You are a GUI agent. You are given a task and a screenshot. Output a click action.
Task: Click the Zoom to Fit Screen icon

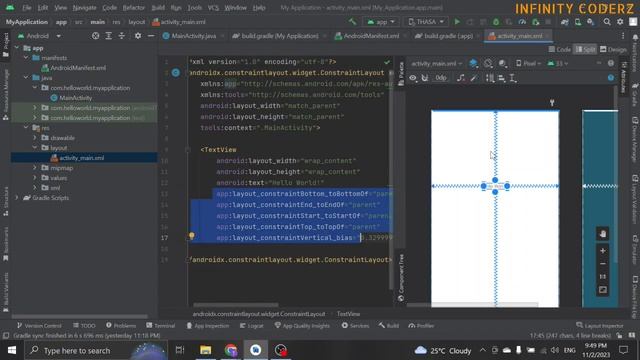tap(602, 290)
